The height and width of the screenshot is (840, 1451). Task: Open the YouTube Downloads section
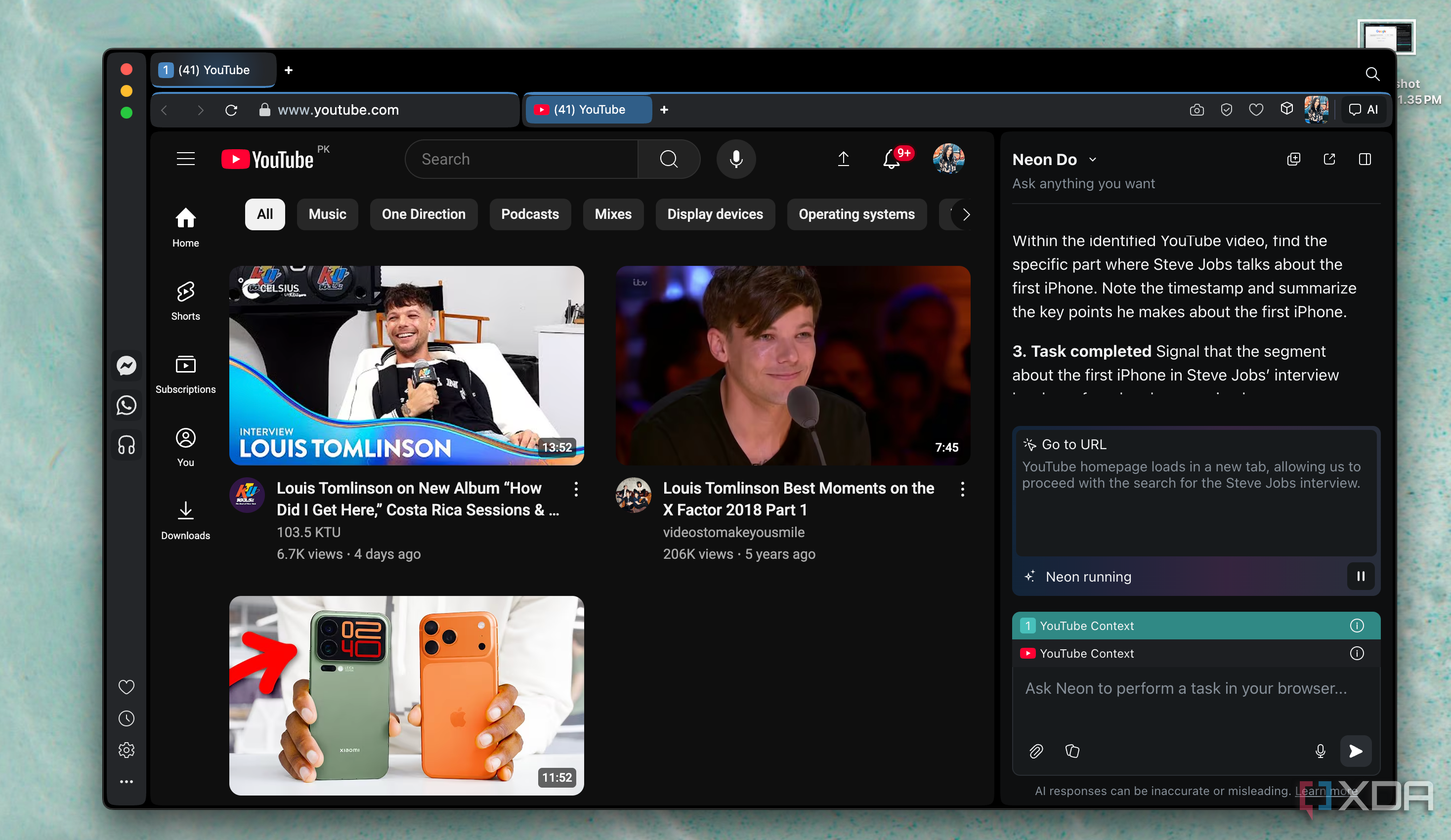185,520
